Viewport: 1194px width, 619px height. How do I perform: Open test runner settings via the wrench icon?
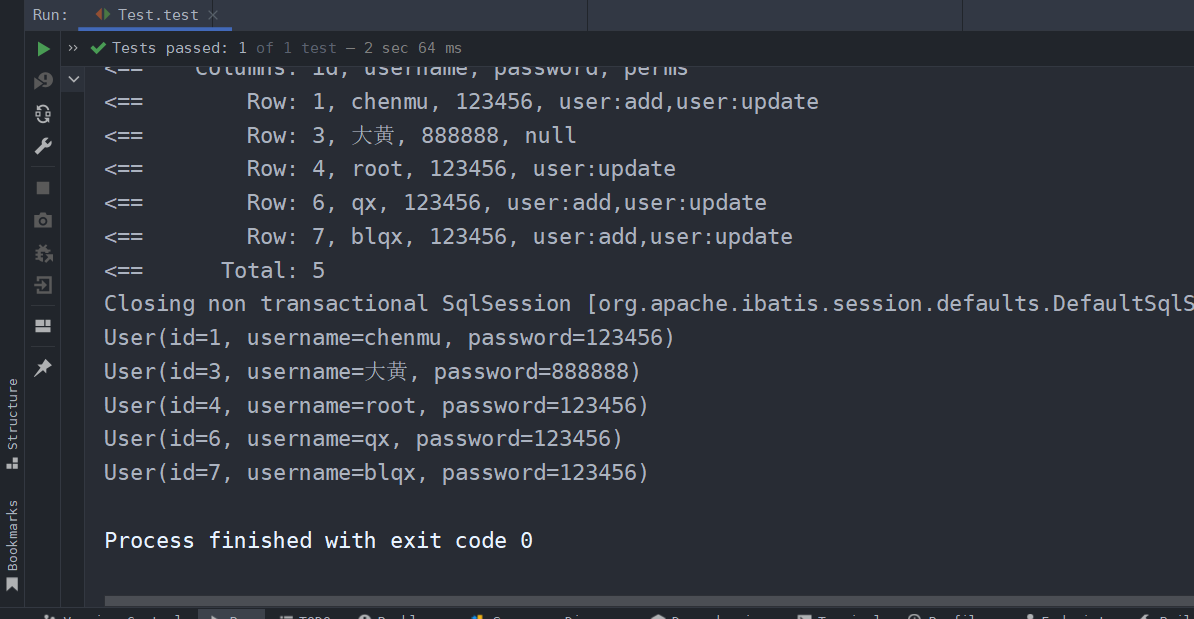click(x=42, y=146)
